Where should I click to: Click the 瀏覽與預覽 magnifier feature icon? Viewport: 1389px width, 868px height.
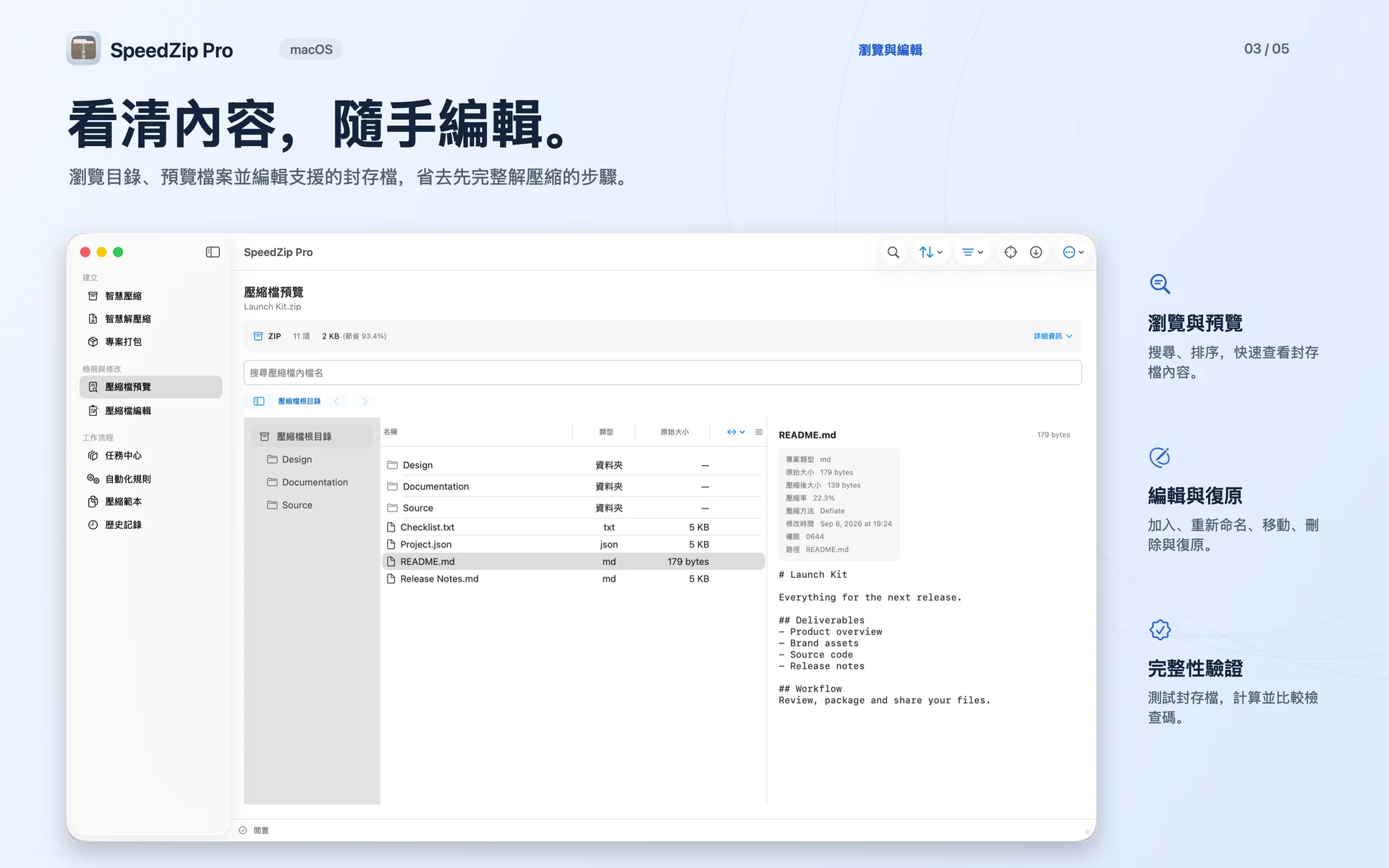[1160, 284]
